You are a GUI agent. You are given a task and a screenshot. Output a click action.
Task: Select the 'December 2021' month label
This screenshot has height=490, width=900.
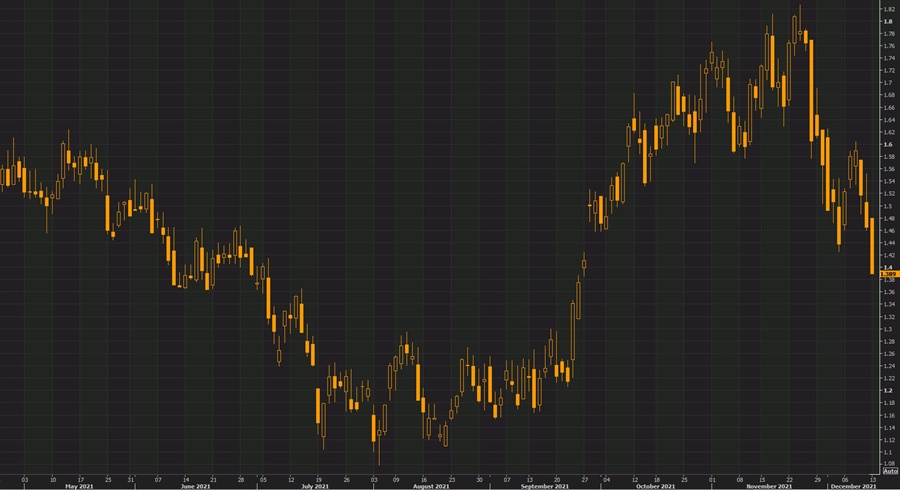pos(854,487)
